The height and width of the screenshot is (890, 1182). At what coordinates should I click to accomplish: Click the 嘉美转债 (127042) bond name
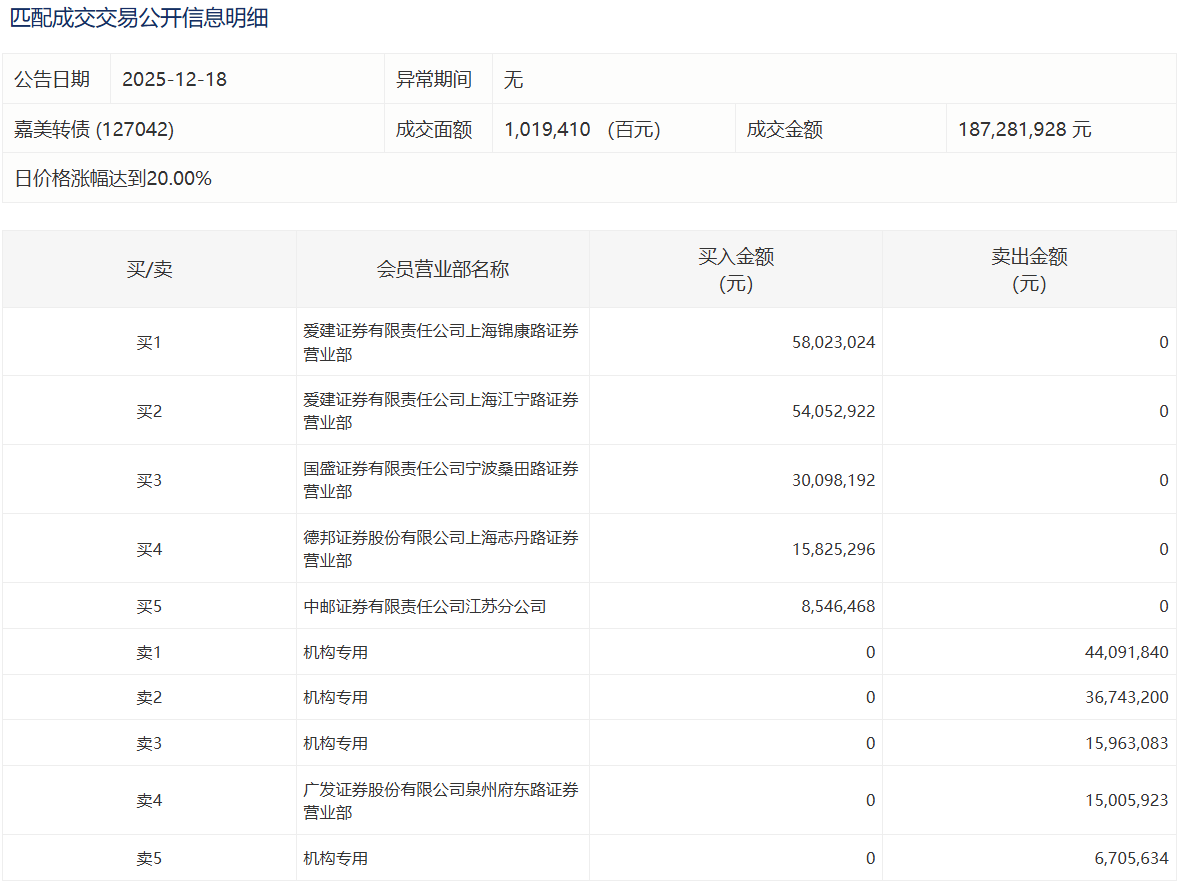(94, 129)
